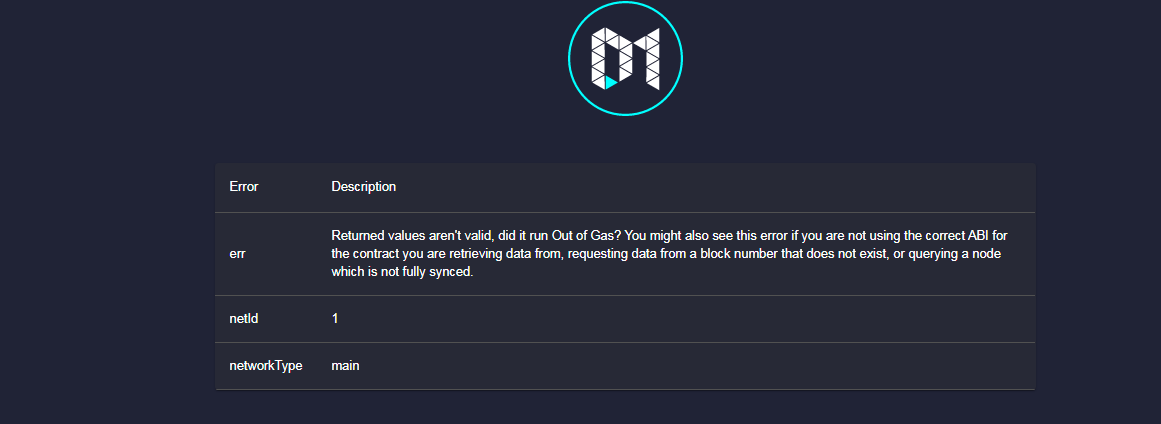
Task: Click the netId row label
Action: [244, 318]
